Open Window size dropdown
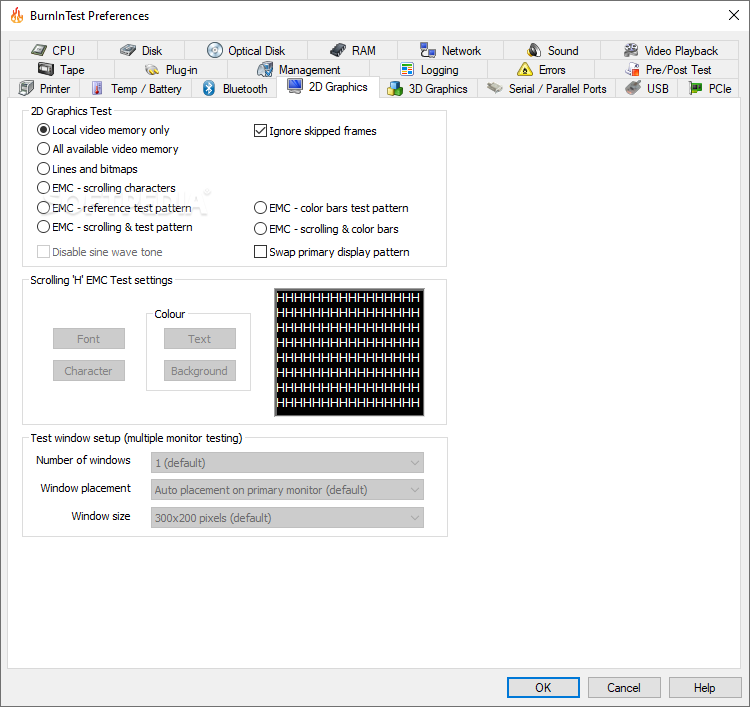Screen dimensions: 750x707 click(x=287, y=518)
